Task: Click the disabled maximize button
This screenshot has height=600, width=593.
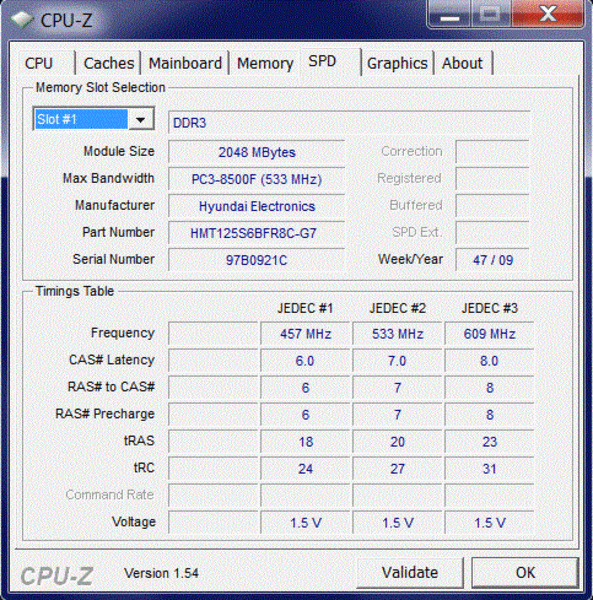Action: [491, 15]
